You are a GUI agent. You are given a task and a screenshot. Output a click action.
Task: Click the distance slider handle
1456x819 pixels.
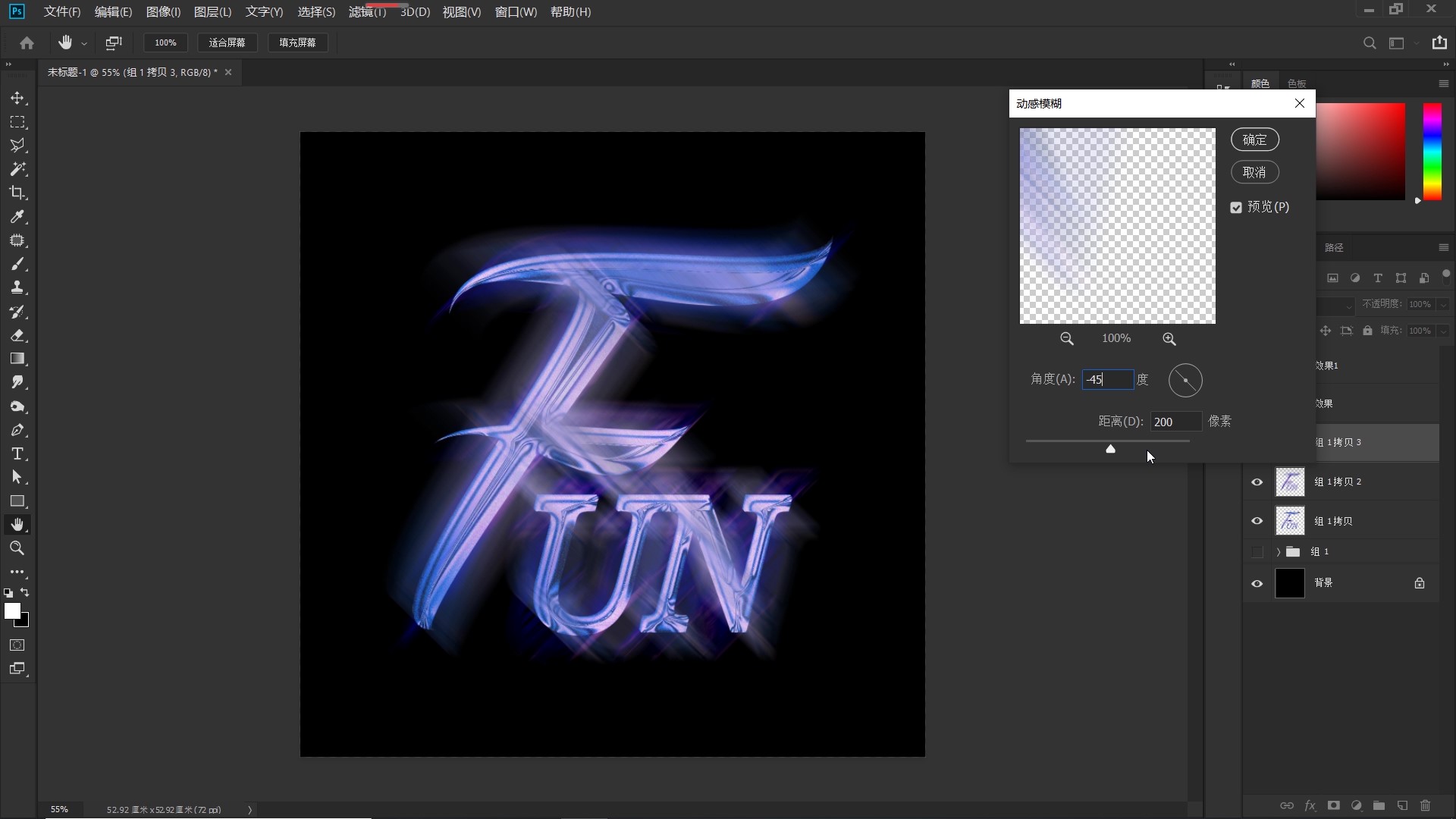[1110, 449]
